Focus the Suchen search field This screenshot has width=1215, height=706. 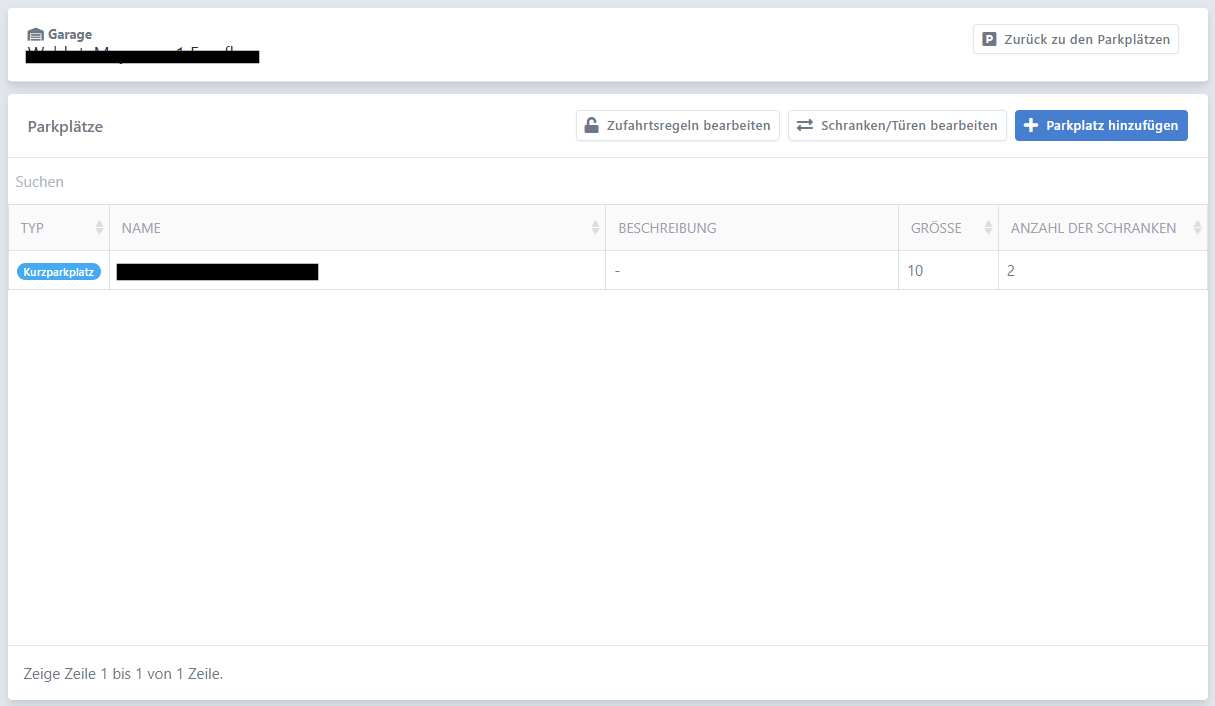coord(600,182)
